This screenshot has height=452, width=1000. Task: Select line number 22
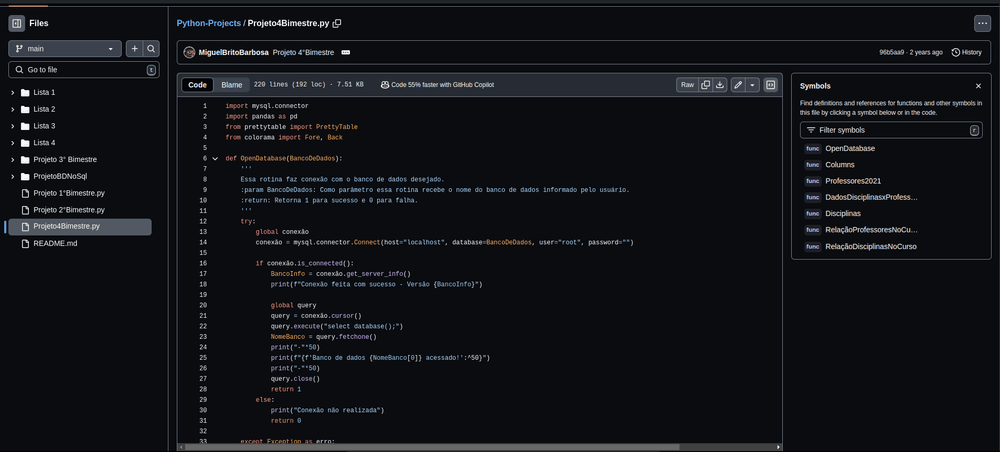click(203, 326)
